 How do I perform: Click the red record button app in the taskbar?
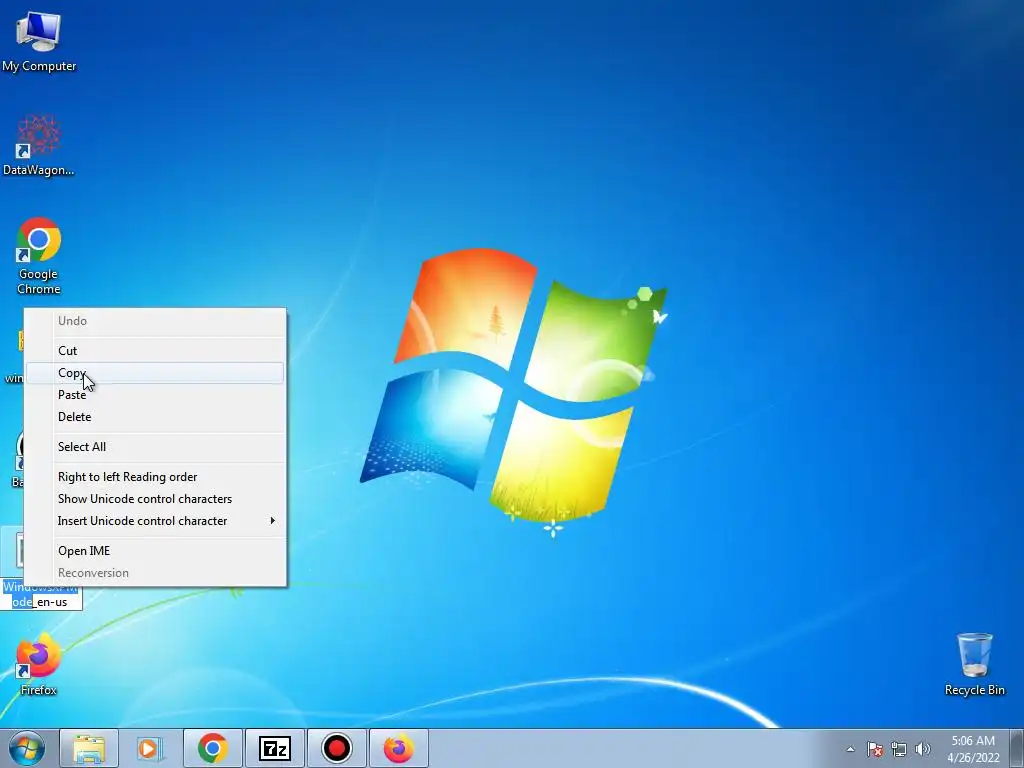tap(336, 748)
